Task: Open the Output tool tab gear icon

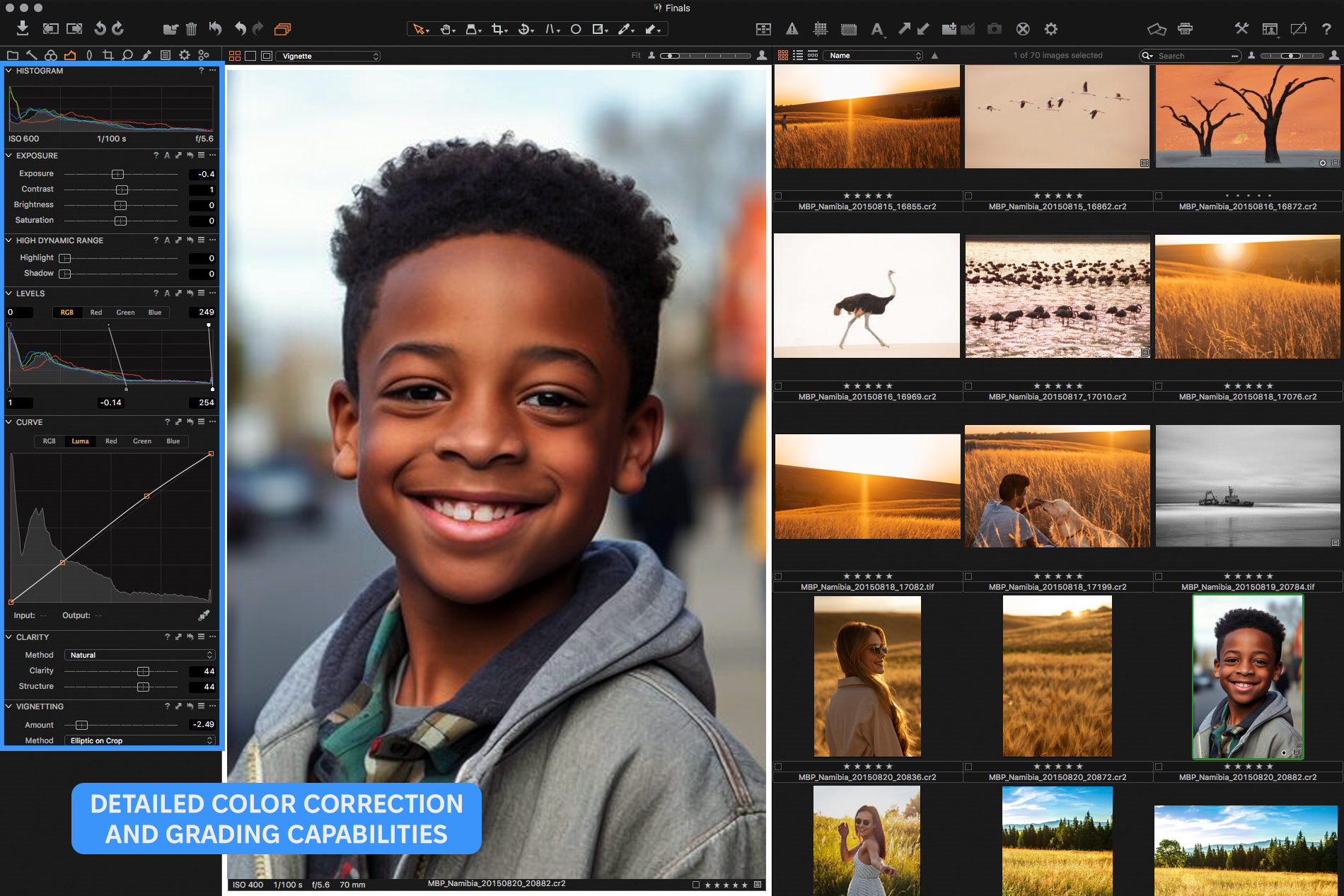Action: (x=185, y=55)
